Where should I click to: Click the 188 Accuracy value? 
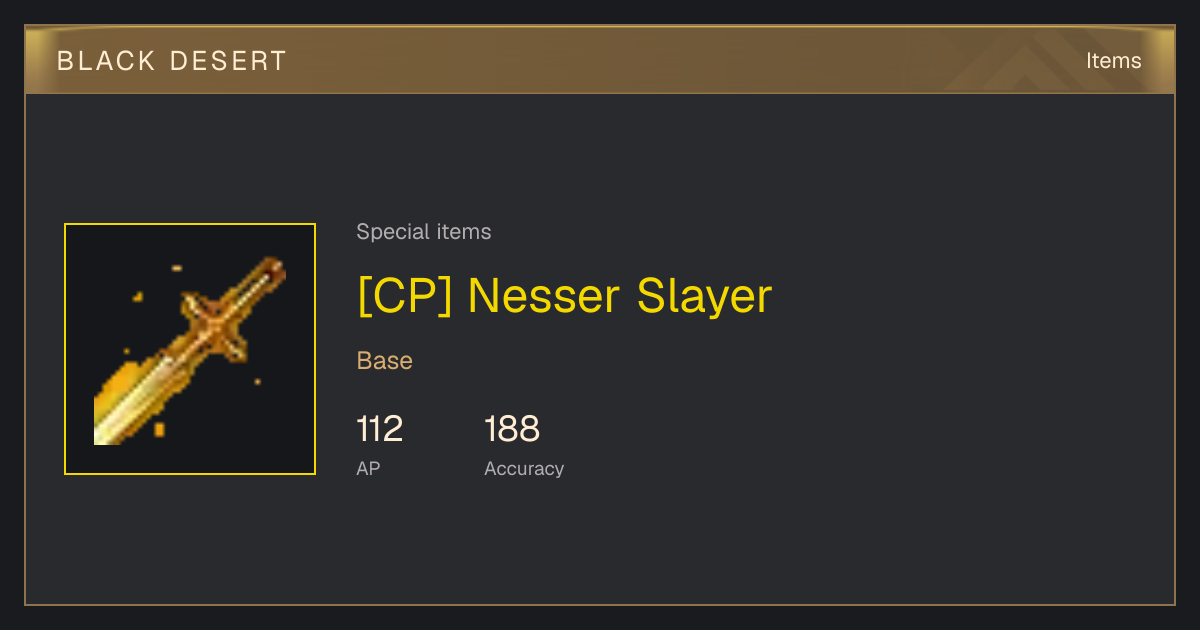512,429
